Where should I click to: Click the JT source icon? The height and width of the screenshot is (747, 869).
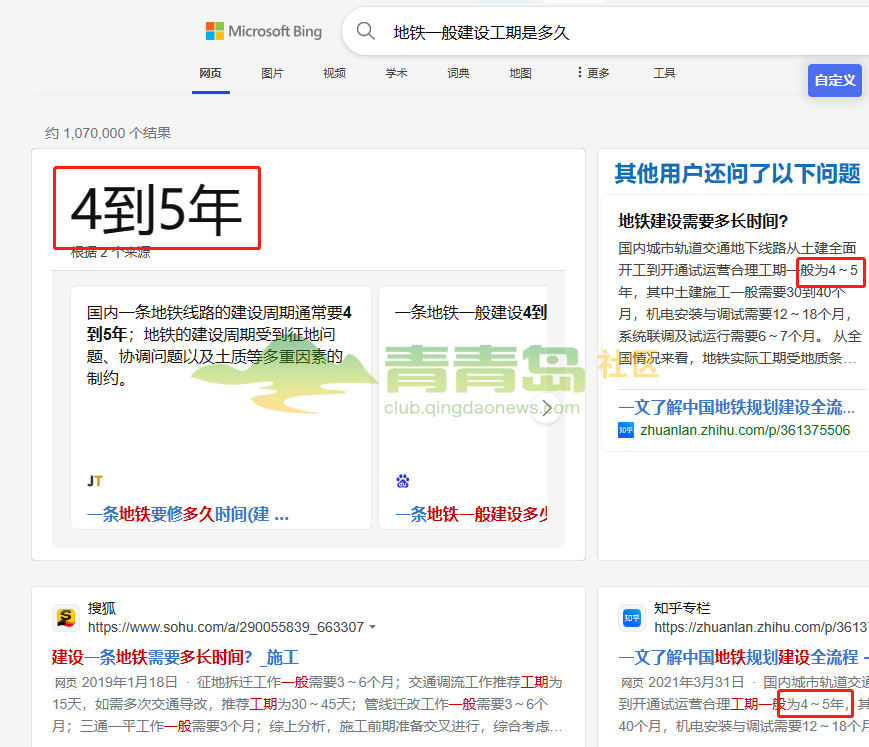[x=95, y=481]
